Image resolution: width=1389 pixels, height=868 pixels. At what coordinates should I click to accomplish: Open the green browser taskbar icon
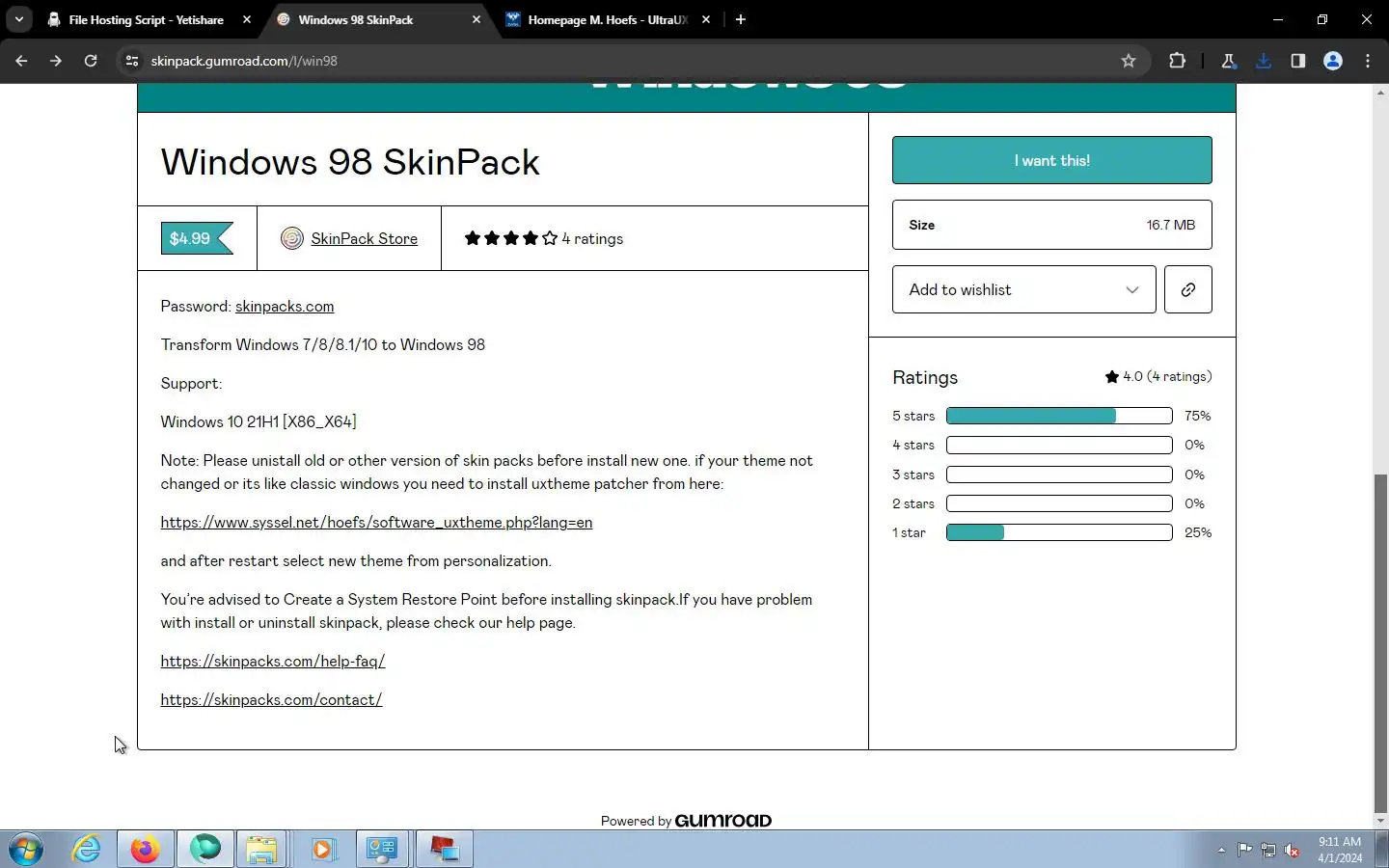pyautogui.click(x=205, y=850)
